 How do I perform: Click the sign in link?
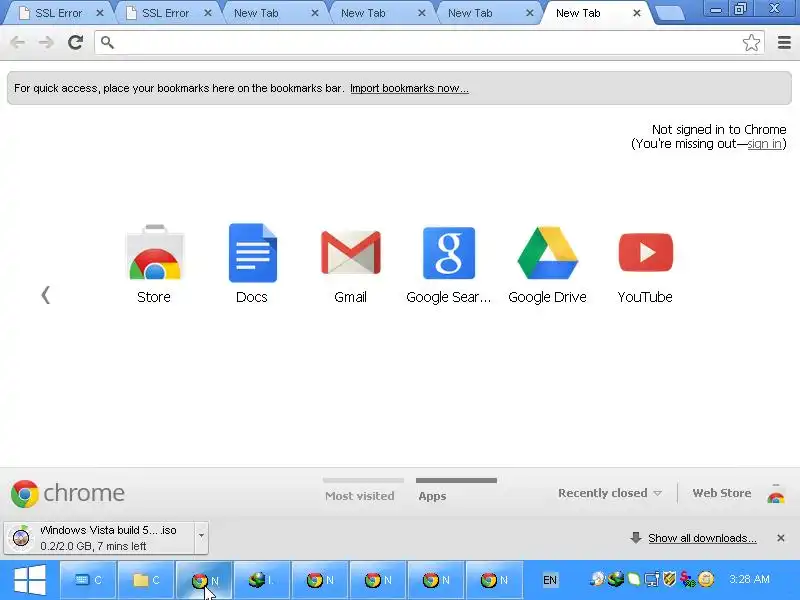tap(764, 144)
